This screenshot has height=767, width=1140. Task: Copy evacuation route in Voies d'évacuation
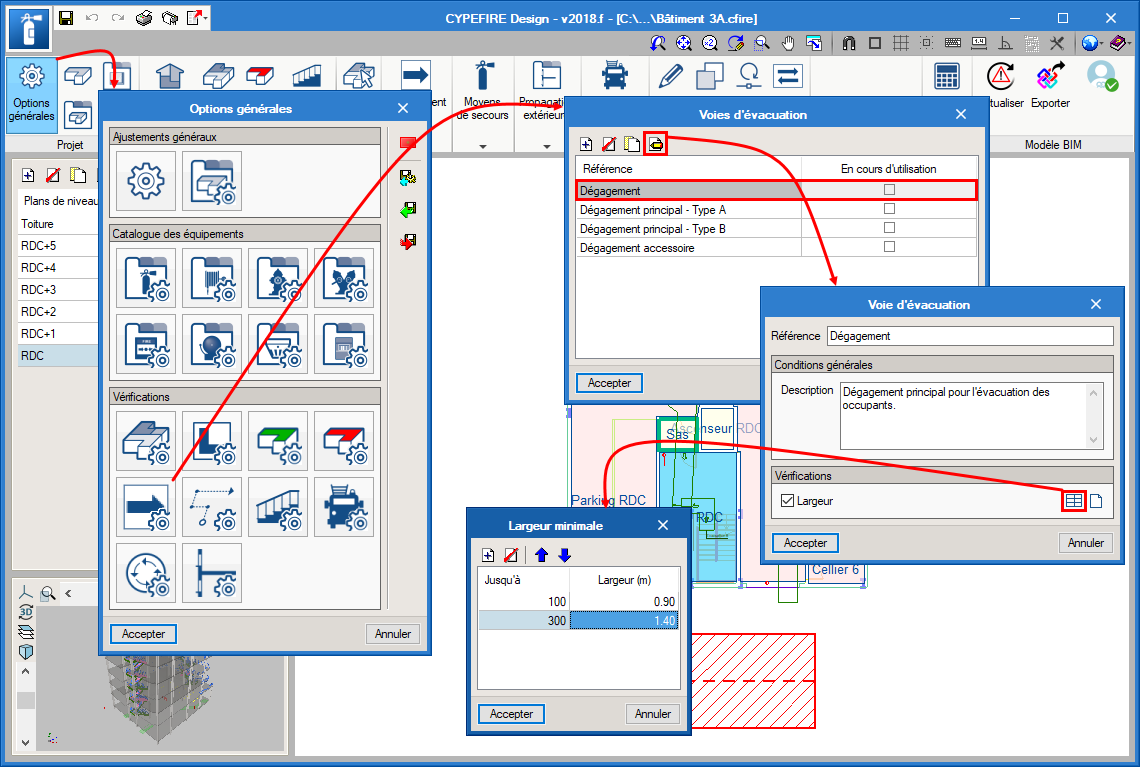coord(633,144)
